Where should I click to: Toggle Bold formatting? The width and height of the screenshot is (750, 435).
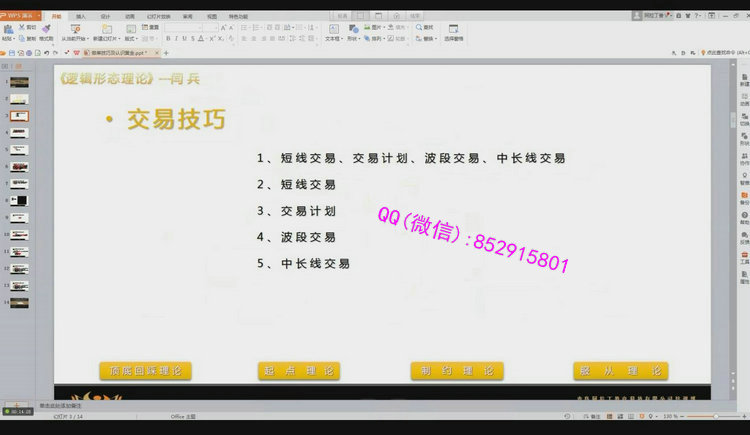click(x=169, y=38)
